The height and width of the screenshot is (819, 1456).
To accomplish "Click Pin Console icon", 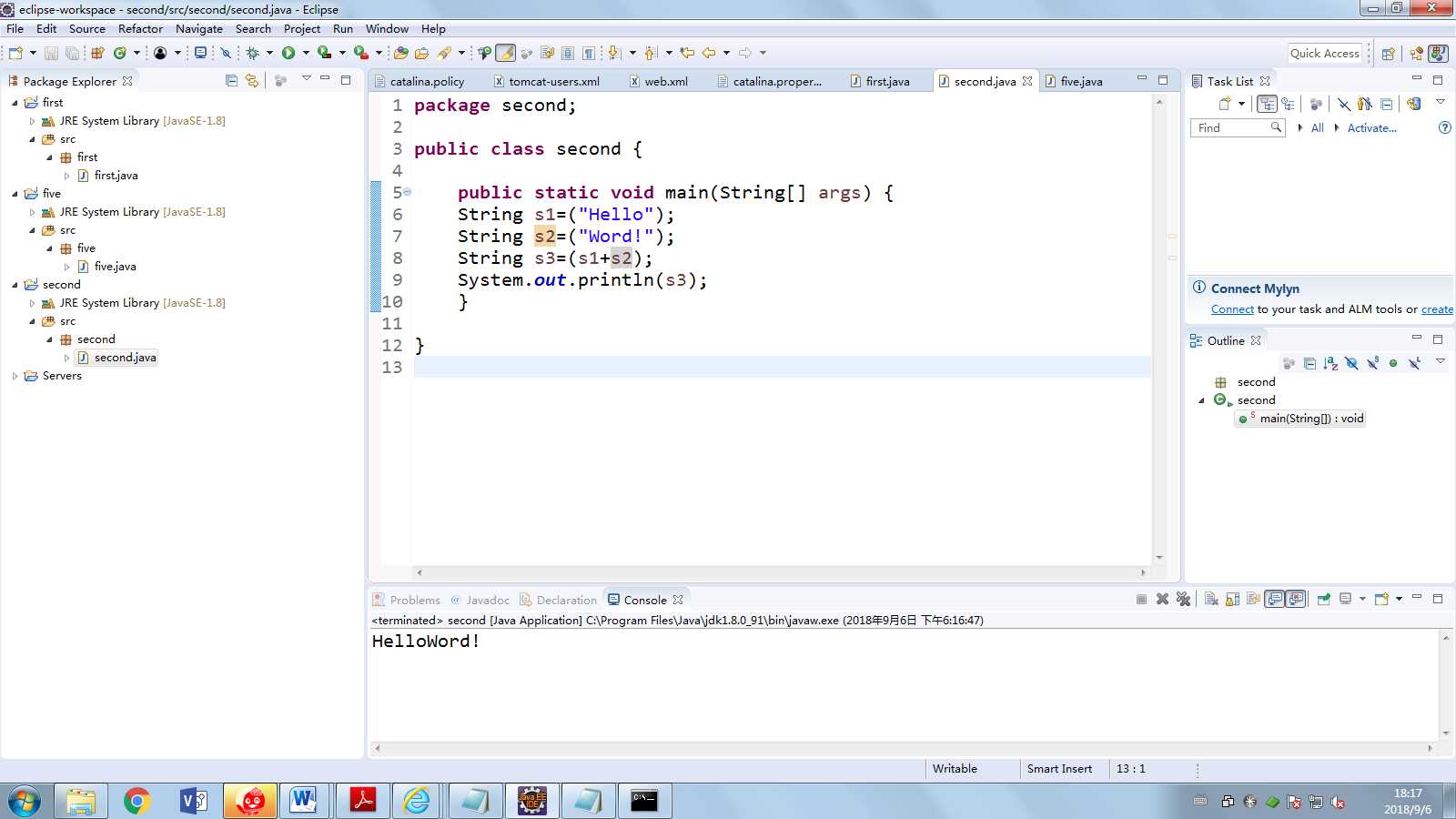I will click(x=1324, y=599).
